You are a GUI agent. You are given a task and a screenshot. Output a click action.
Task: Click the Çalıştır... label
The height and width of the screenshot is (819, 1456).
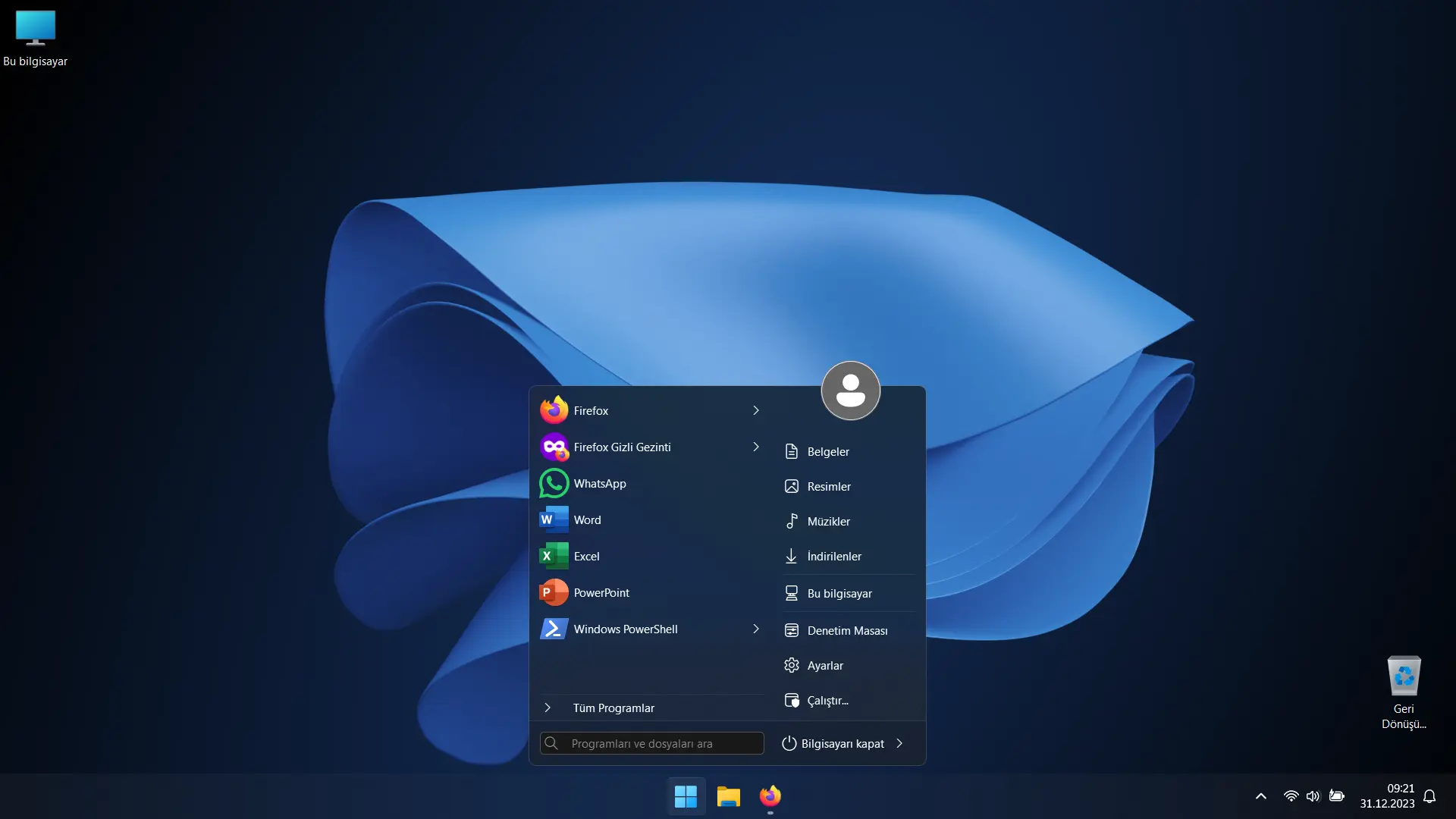tap(827, 700)
